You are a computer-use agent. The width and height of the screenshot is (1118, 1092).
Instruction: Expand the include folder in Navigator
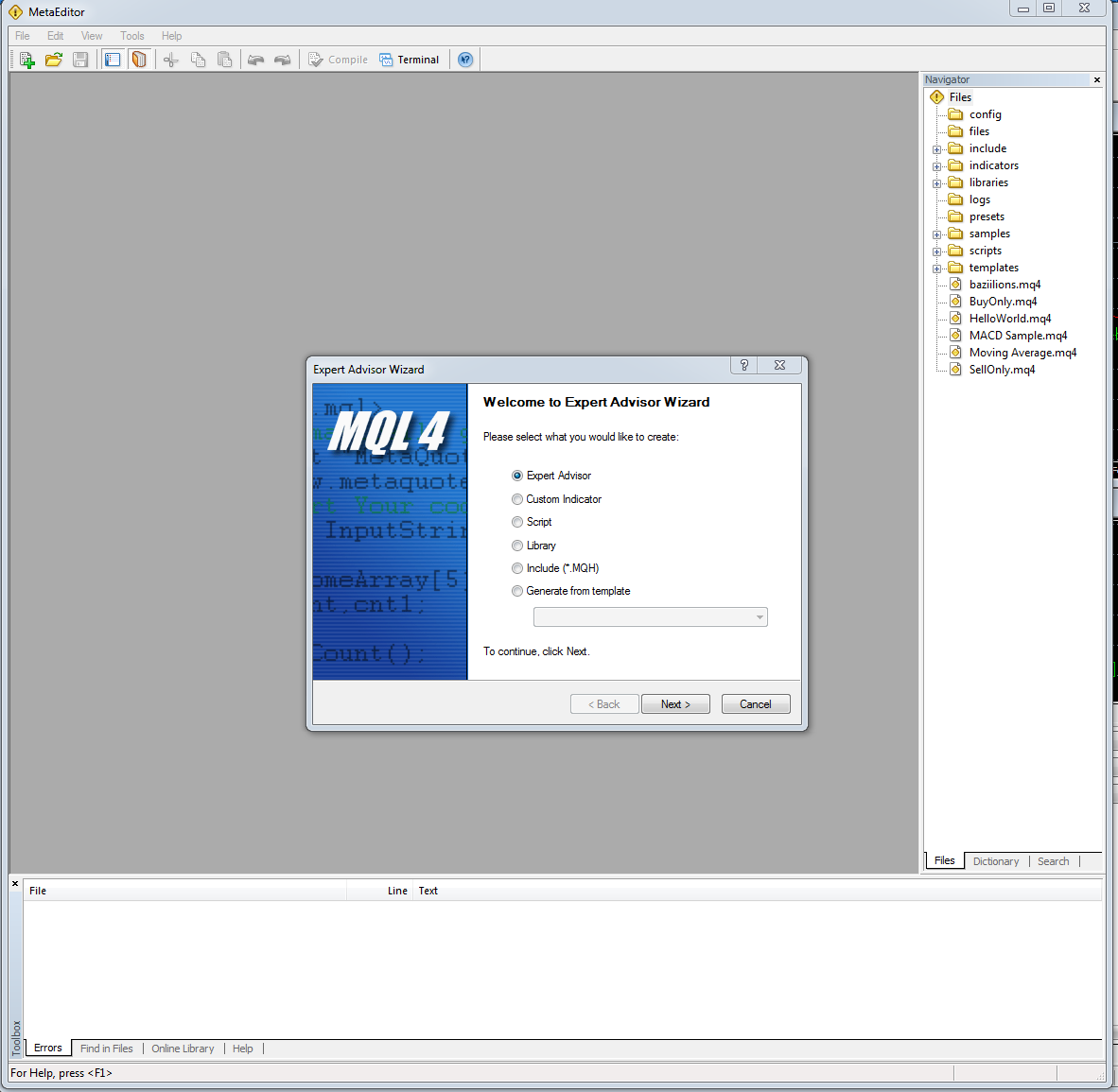pyautogui.click(x=937, y=149)
